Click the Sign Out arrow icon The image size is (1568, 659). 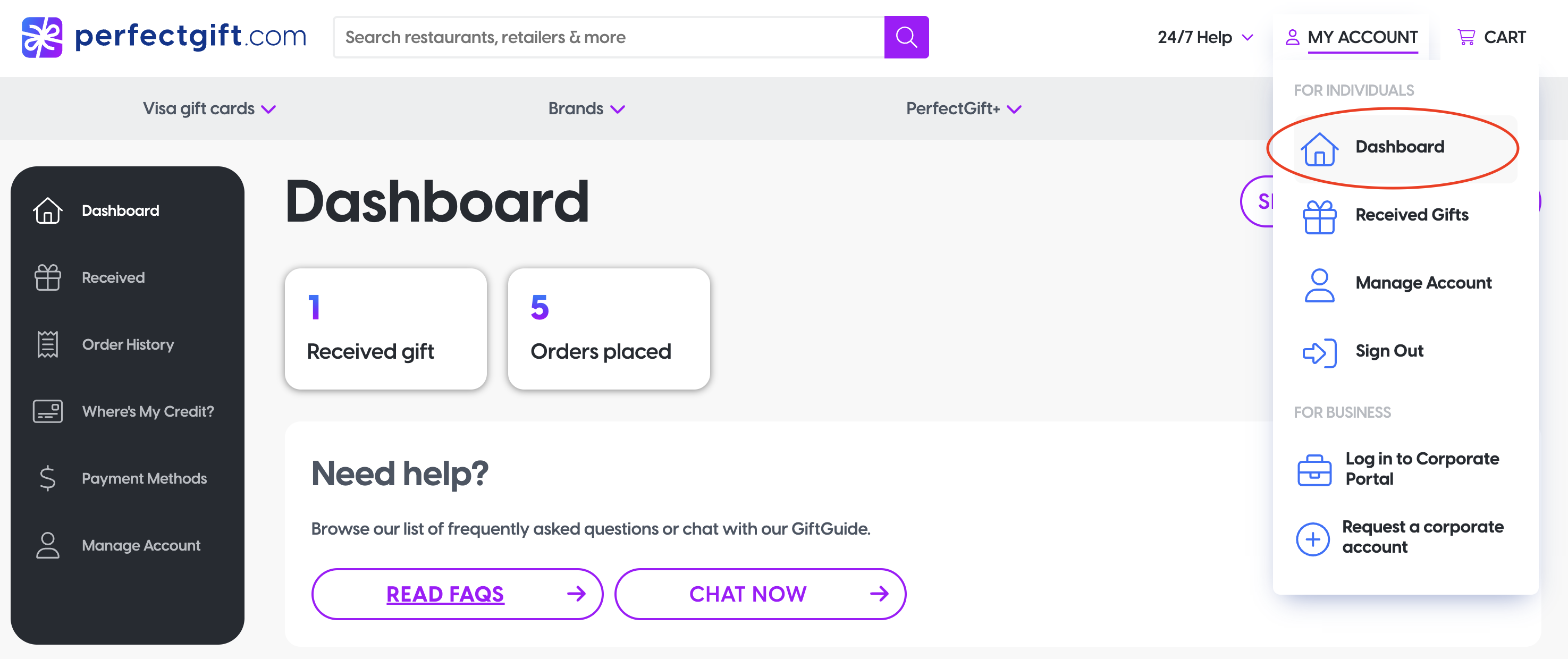point(1319,352)
